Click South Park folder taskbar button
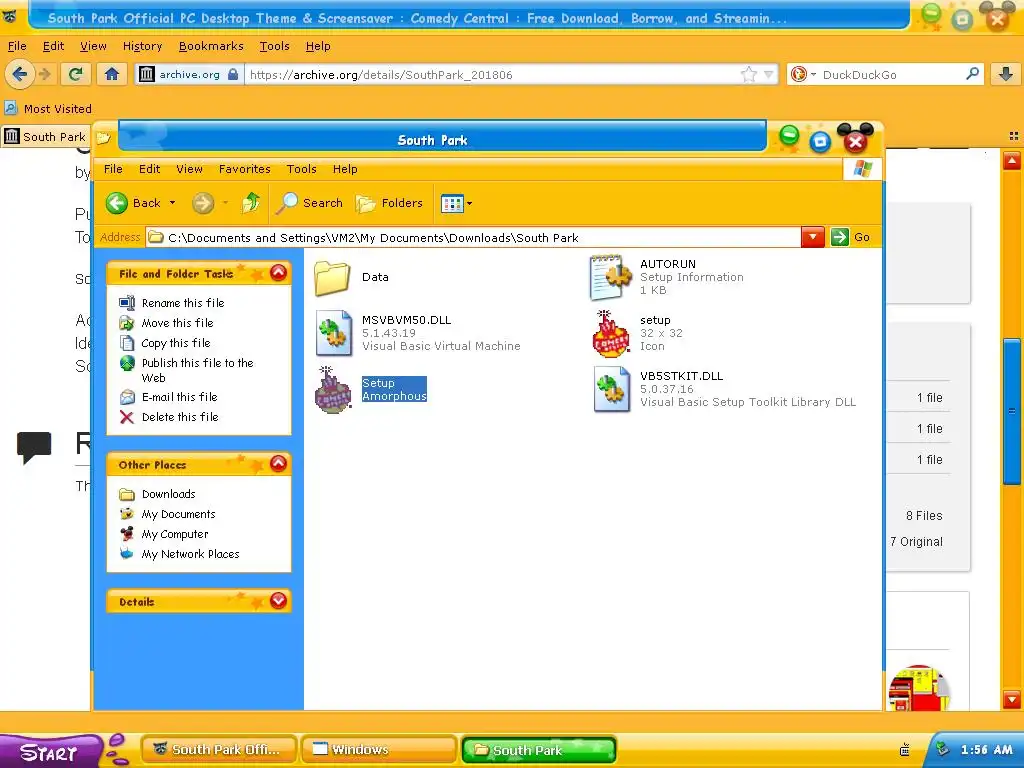This screenshot has height=768, width=1024. point(539,750)
